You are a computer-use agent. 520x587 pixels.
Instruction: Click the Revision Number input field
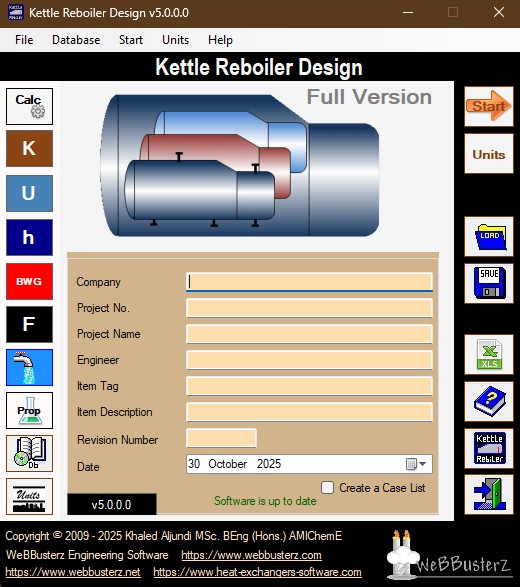[x=221, y=438]
